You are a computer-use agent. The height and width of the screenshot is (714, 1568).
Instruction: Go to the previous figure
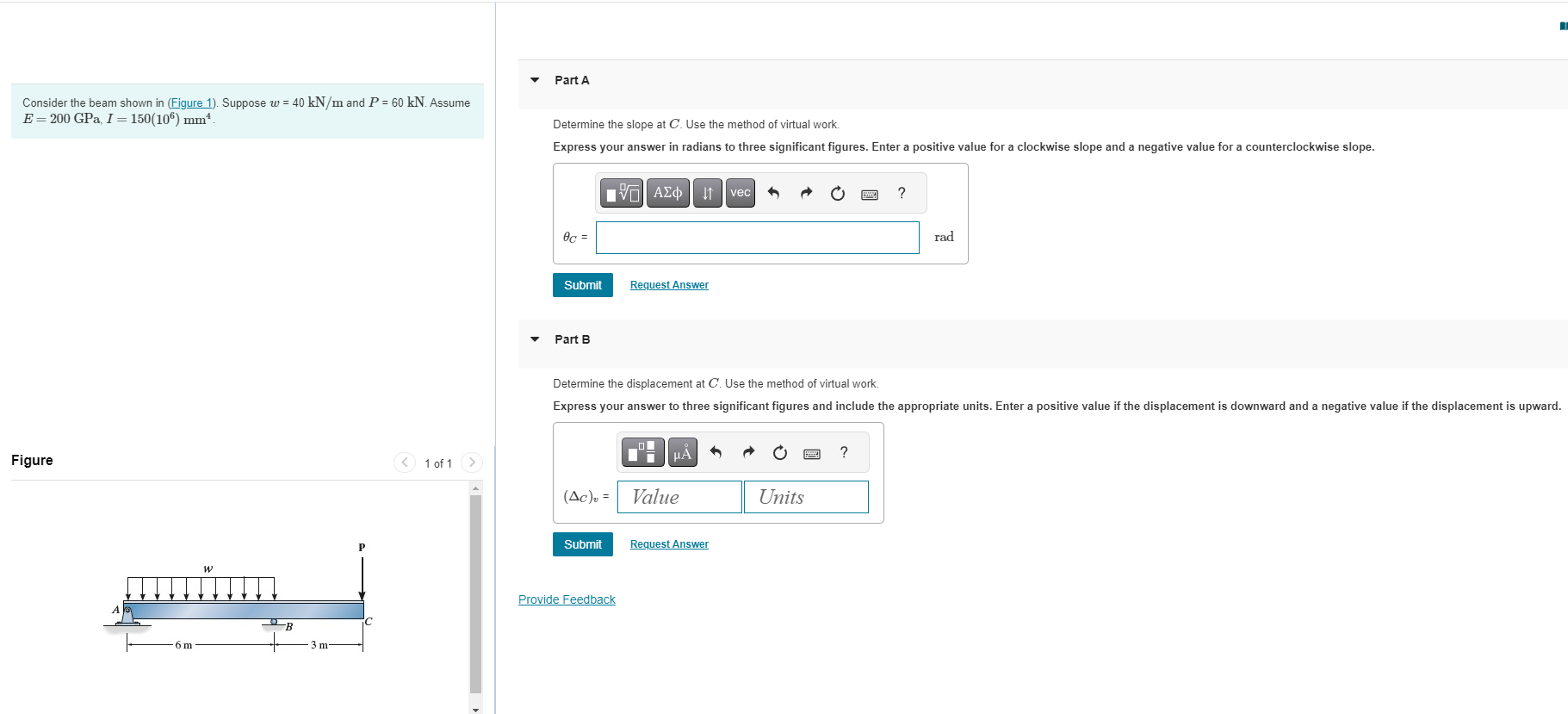pyautogui.click(x=405, y=463)
